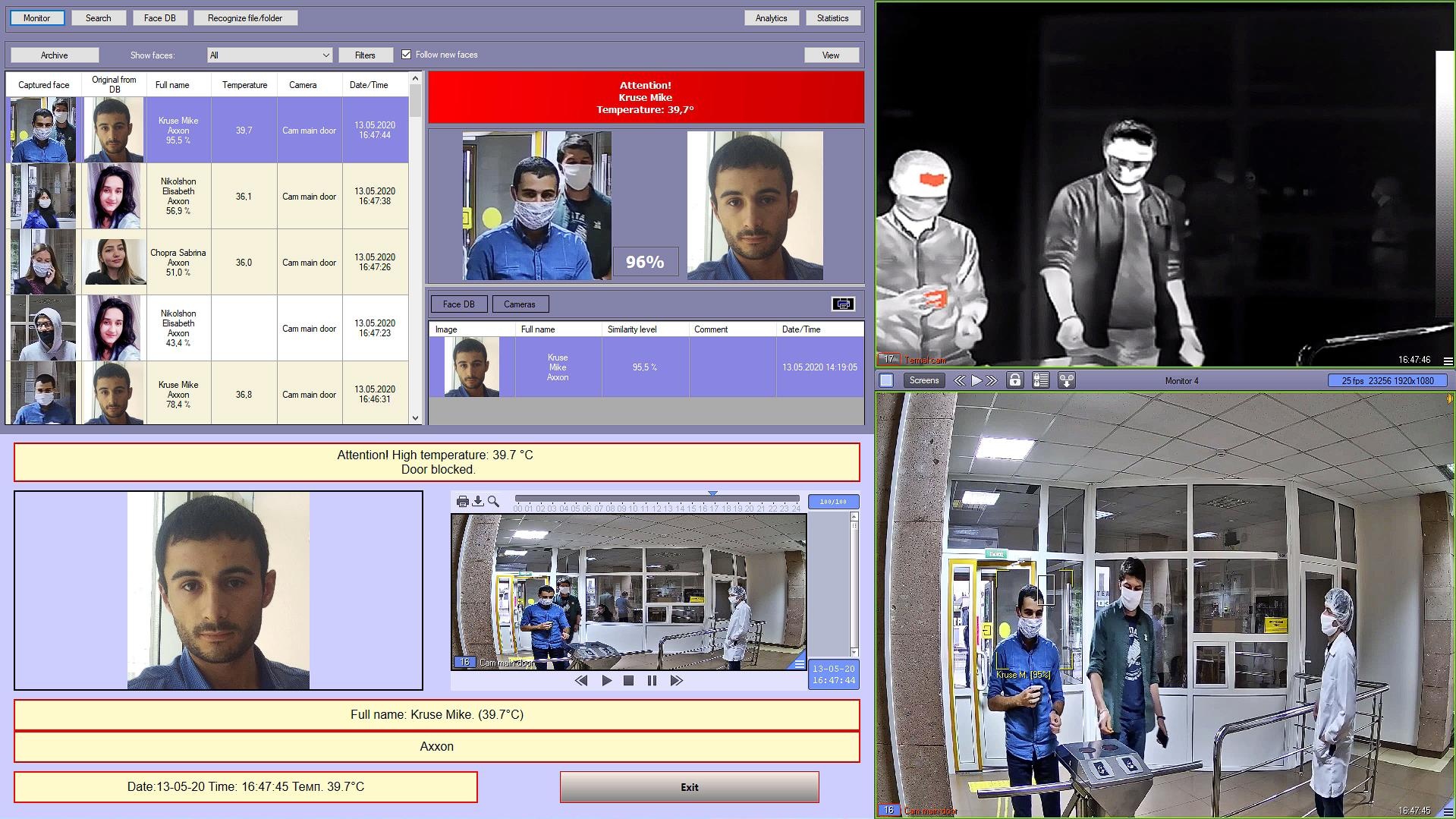The width and height of the screenshot is (1456, 819).
Task: Switch to the Face DB top tab
Action: click(x=159, y=18)
